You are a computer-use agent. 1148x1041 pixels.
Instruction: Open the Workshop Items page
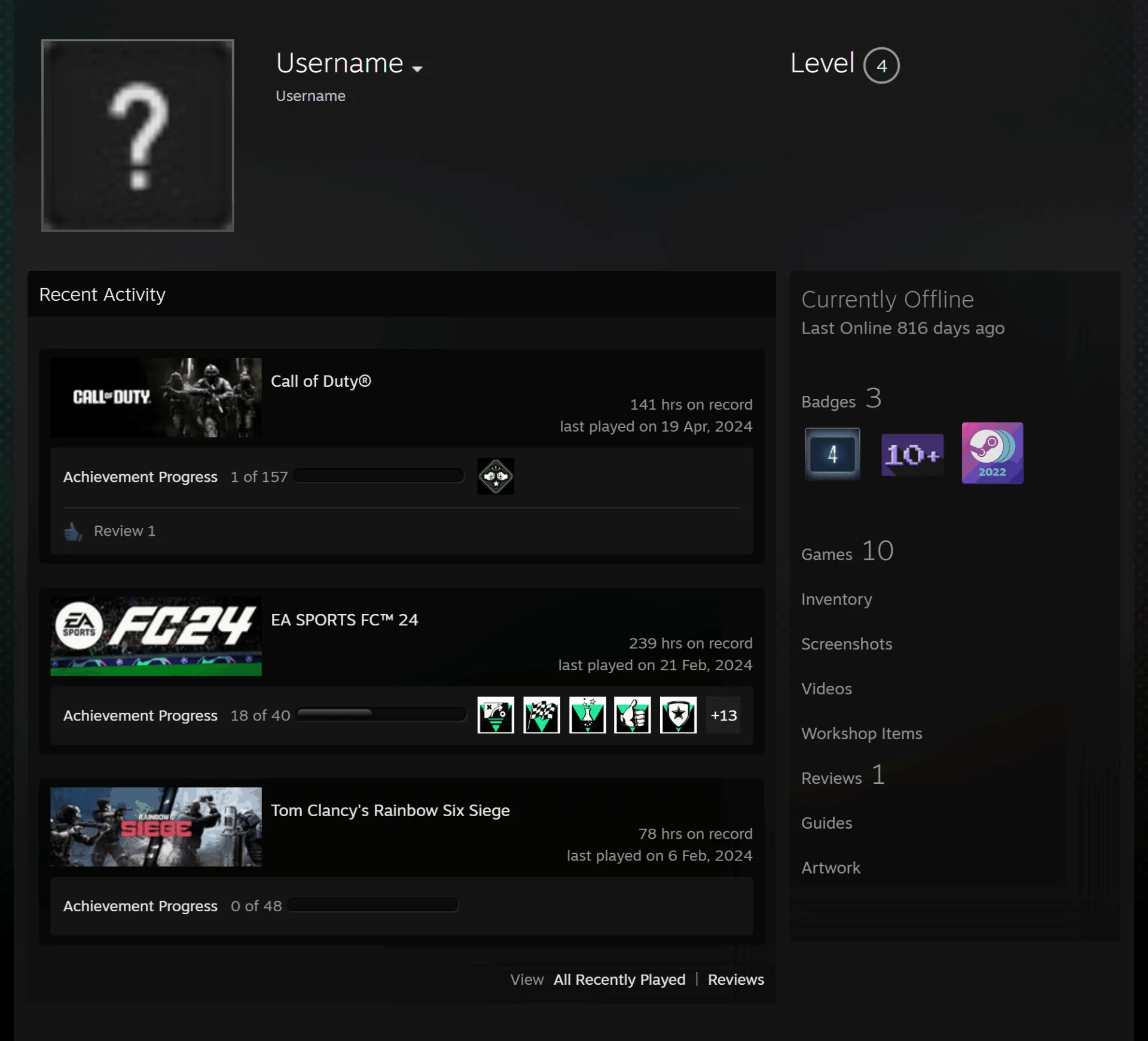862,734
